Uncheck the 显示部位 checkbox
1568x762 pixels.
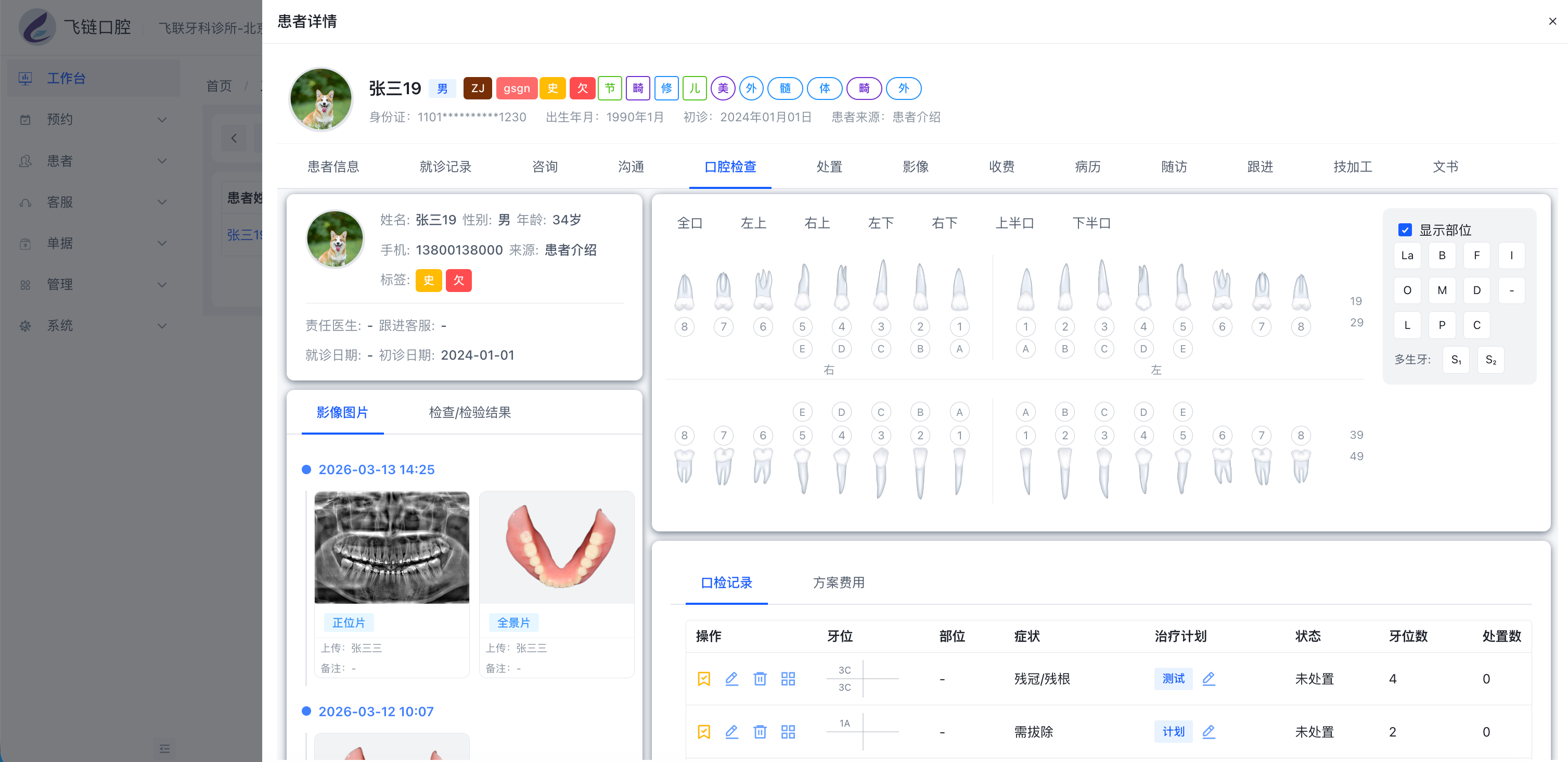click(x=1405, y=230)
